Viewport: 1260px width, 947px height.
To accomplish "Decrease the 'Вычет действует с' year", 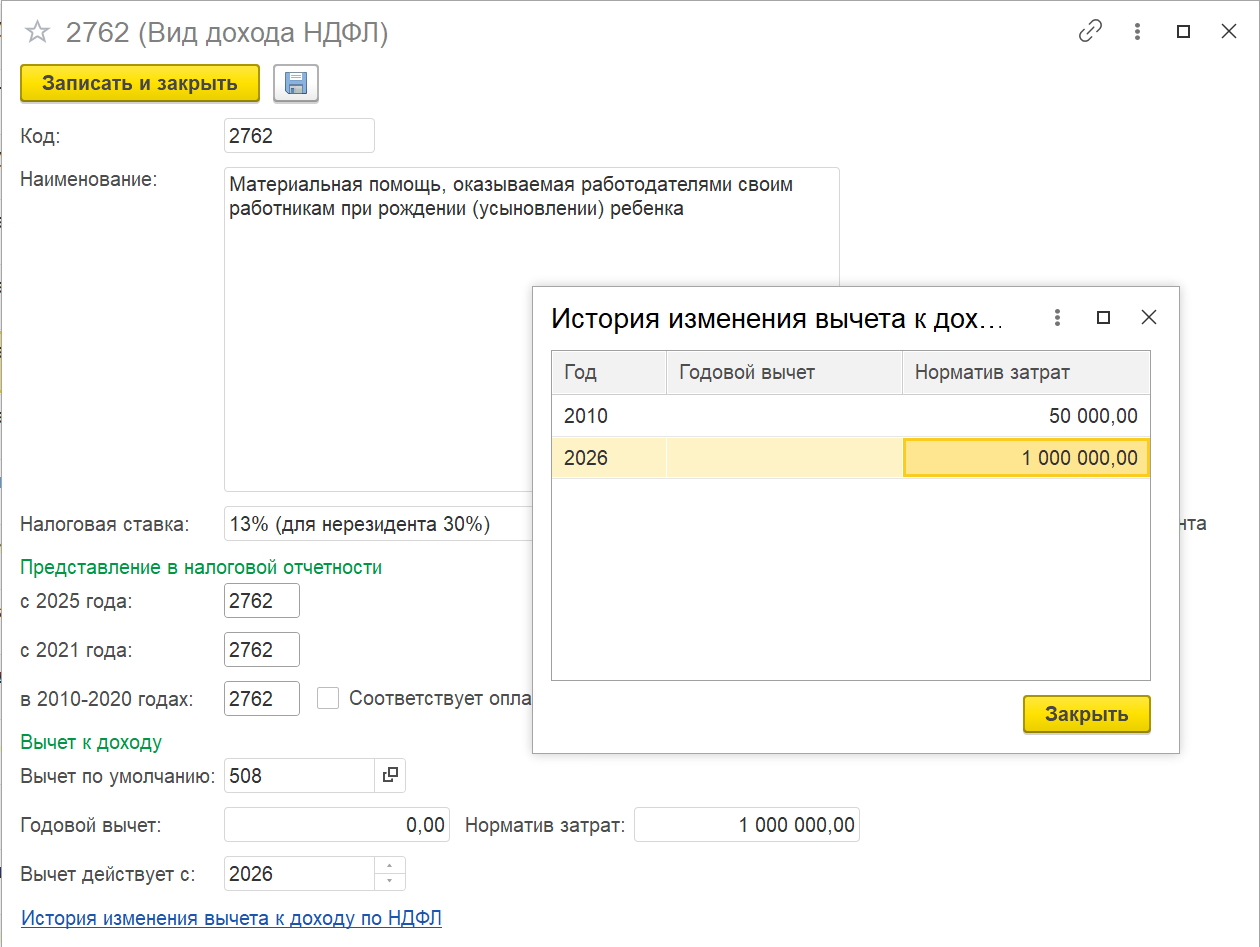I will (390, 881).
